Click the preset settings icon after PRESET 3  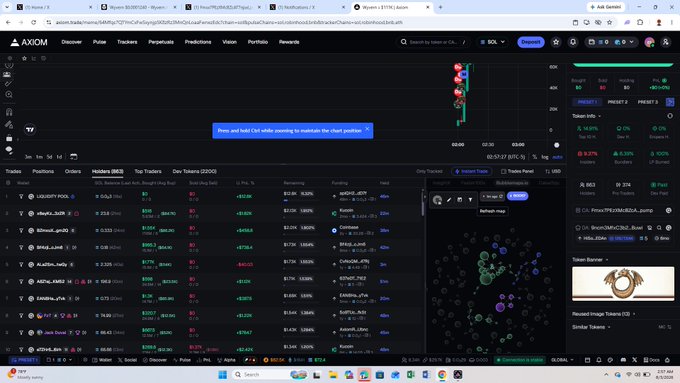670,102
